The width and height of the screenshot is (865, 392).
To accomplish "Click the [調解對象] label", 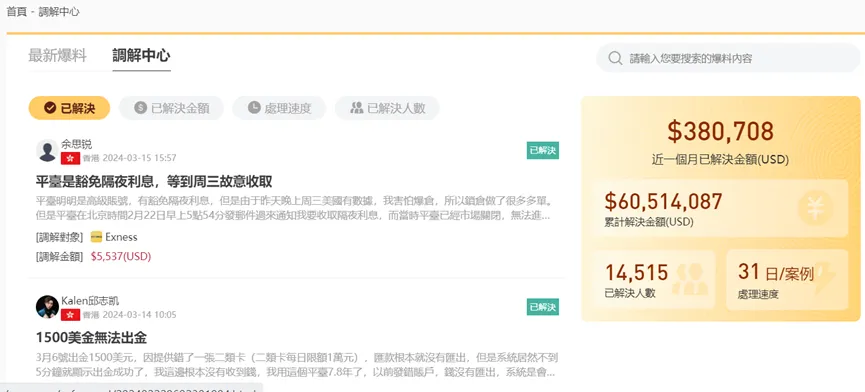I will [x=60, y=237].
